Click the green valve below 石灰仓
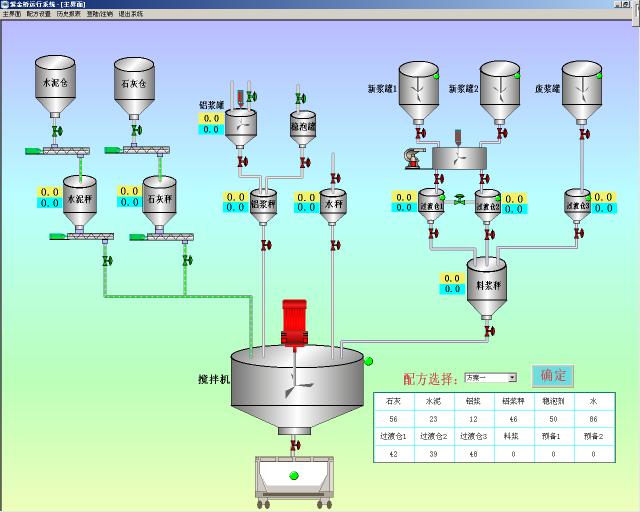The height and width of the screenshot is (512, 640). click(x=136, y=130)
